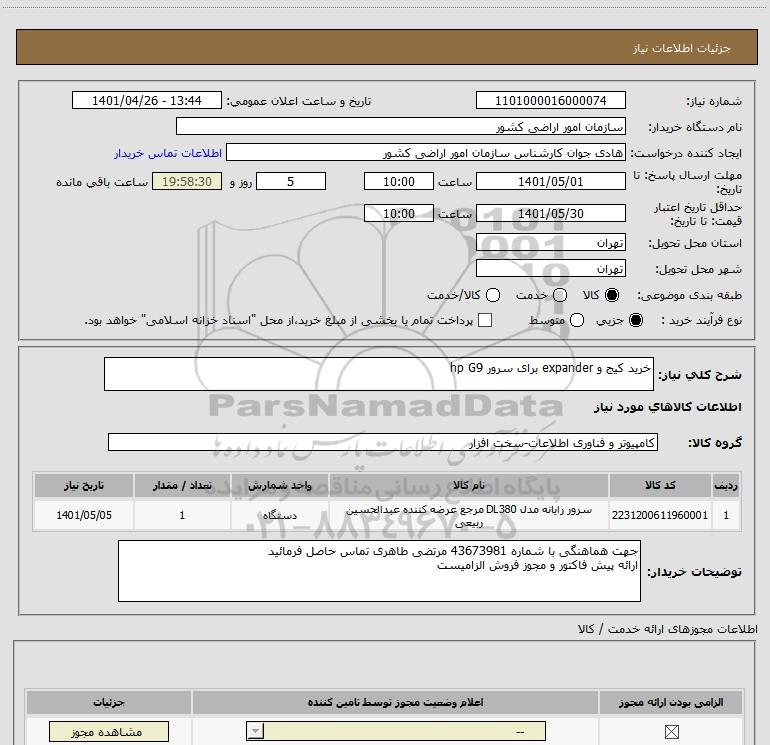
Task: Click the response deadline time field 10:00
Action: click(399, 181)
